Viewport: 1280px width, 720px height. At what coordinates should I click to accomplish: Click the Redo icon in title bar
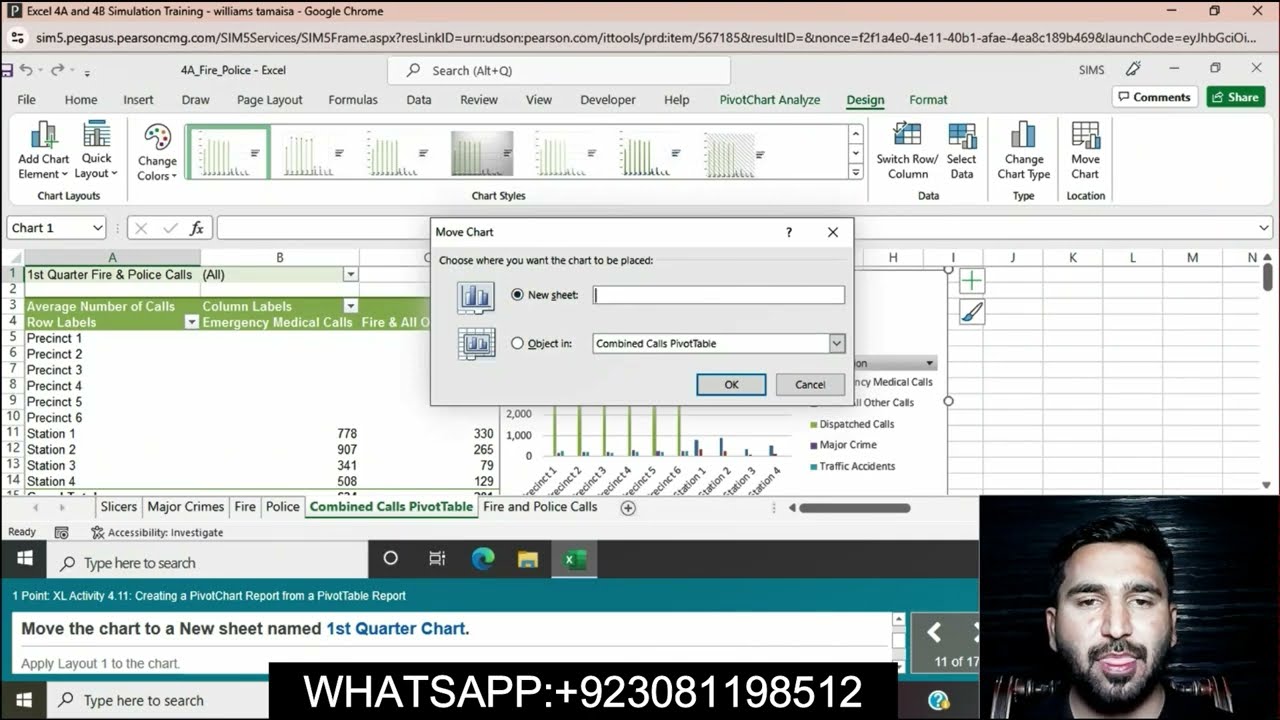pyautogui.click(x=58, y=70)
